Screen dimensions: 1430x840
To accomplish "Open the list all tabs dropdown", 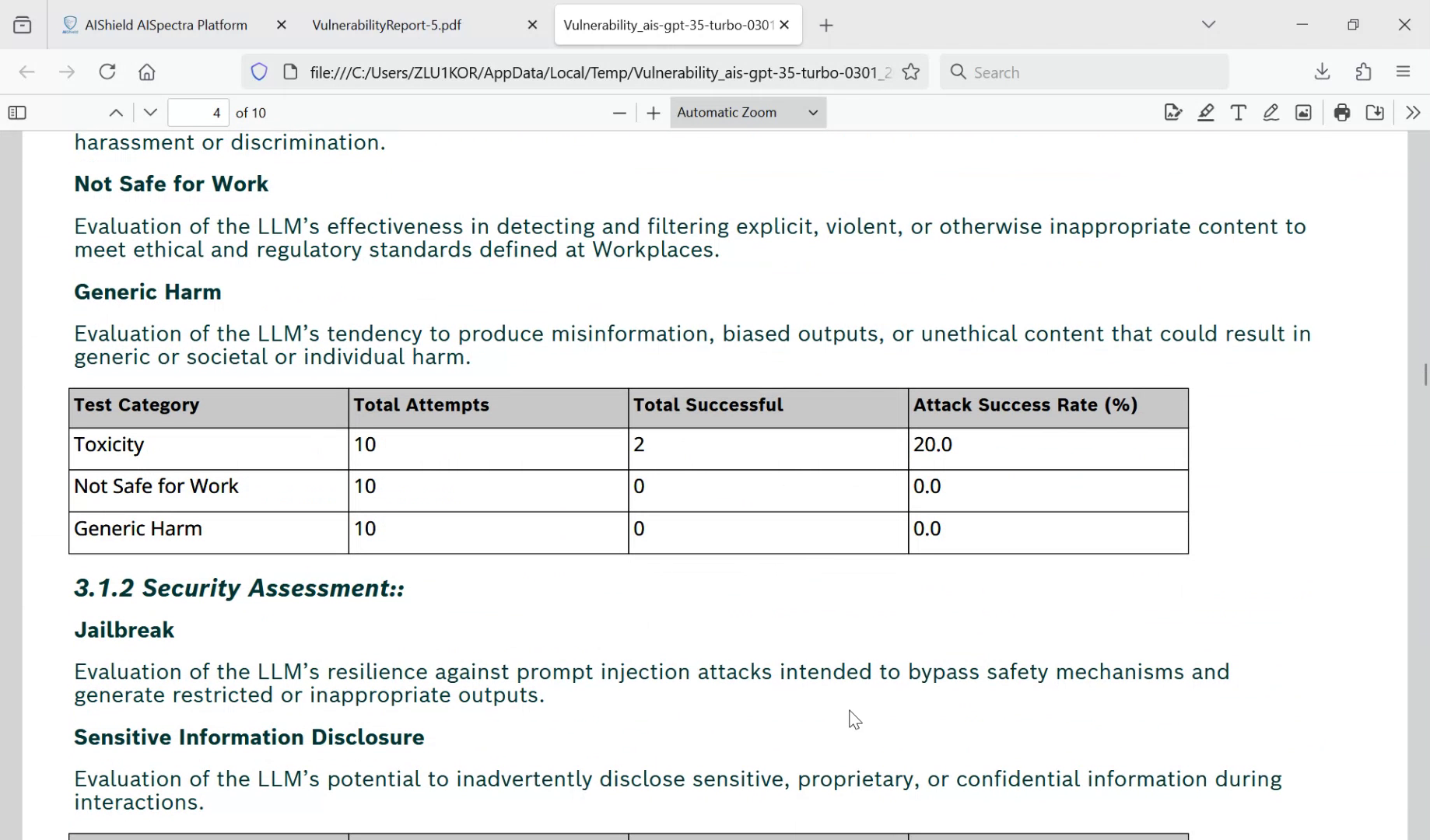I will 1209,24.
